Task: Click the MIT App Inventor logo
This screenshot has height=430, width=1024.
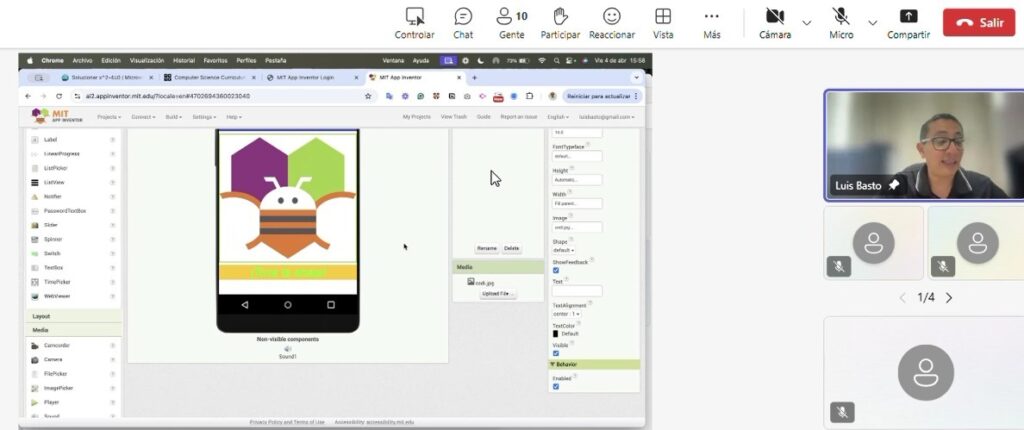Action: coord(57,116)
